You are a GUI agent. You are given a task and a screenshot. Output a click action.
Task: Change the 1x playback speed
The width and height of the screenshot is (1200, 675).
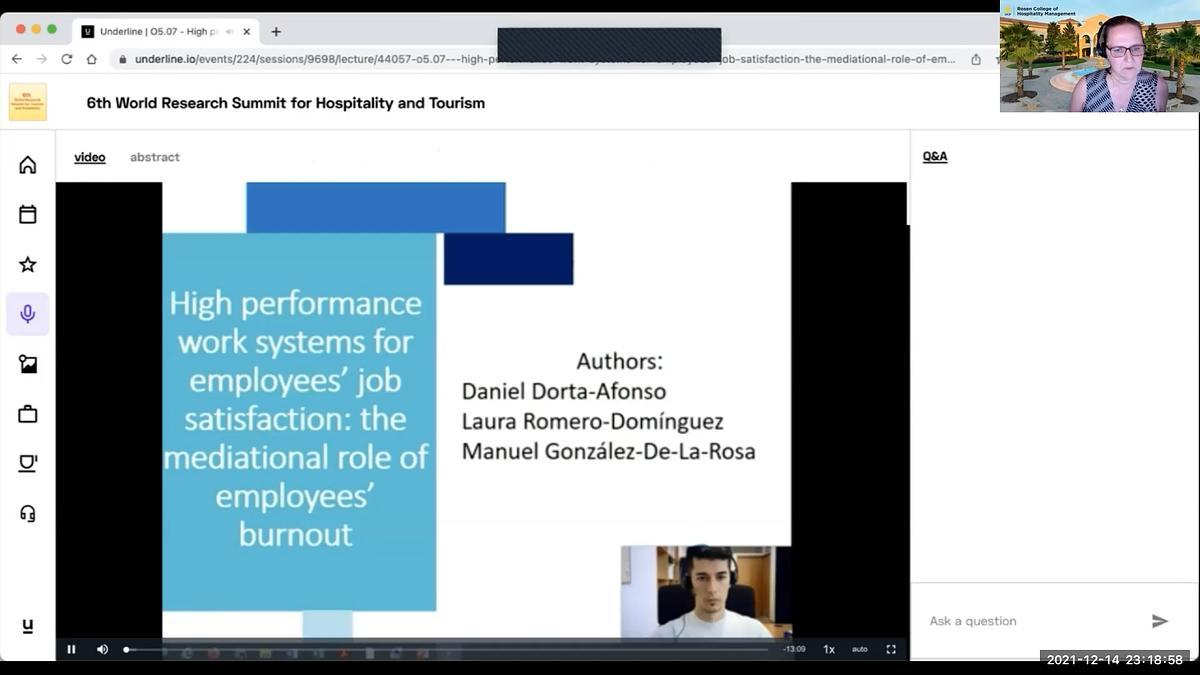[x=829, y=649]
